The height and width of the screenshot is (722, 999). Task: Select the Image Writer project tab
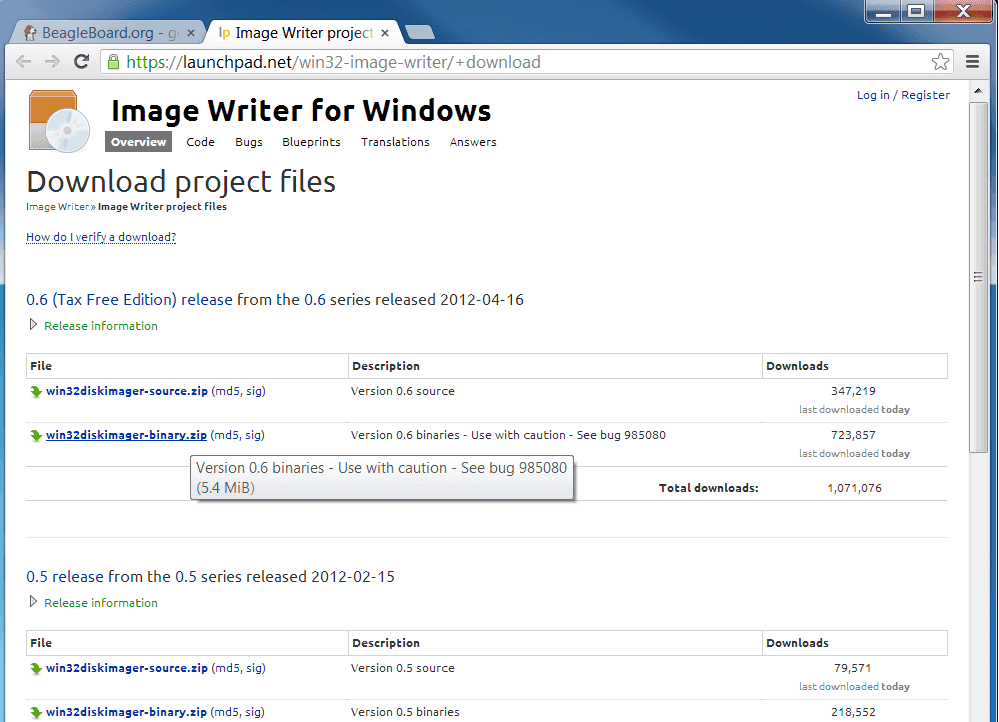303,32
